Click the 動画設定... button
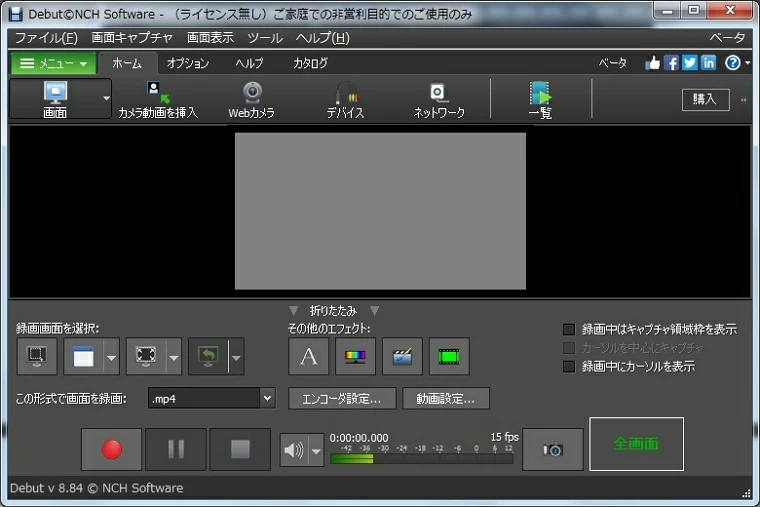Viewport: 760px width, 507px height. pyautogui.click(x=446, y=398)
